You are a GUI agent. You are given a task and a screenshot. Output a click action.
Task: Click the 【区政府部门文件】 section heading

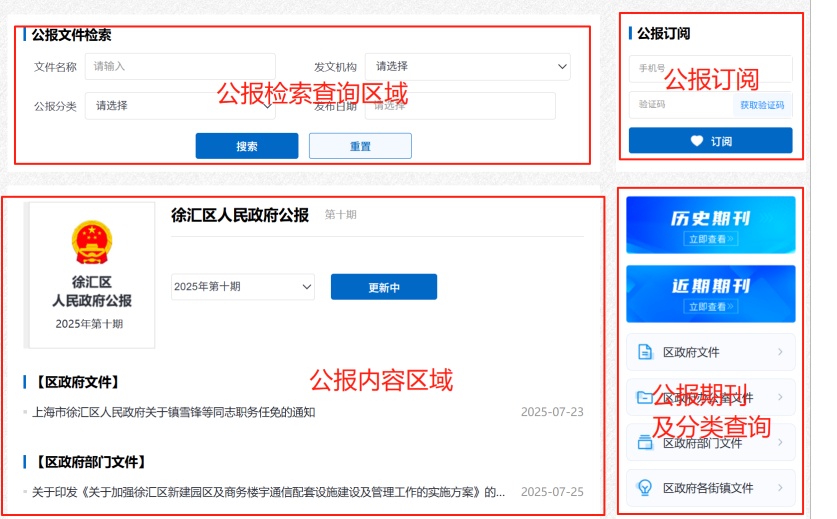tap(90, 462)
